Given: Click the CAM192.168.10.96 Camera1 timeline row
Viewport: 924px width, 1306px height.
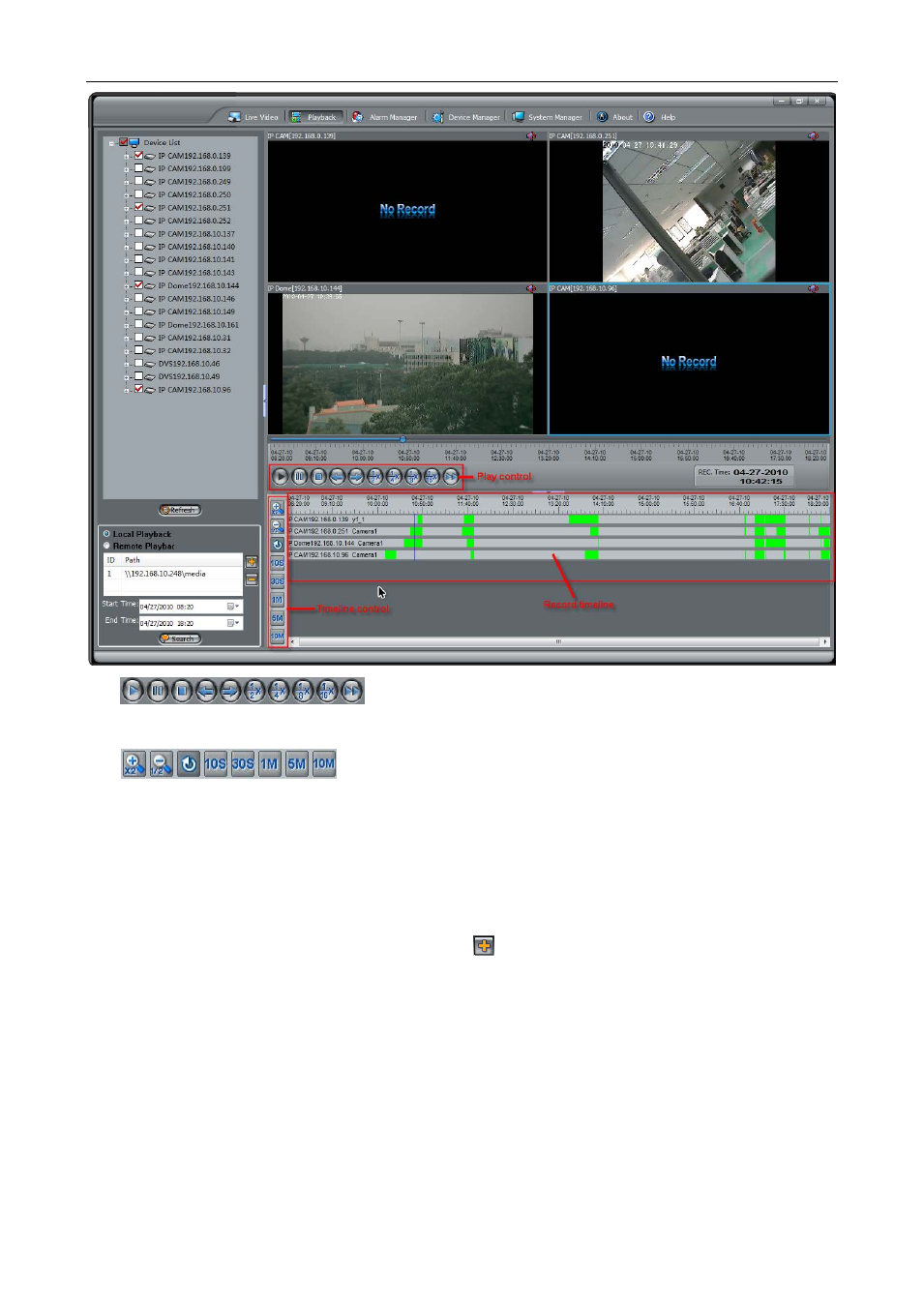Looking at the screenshot, I should tap(559, 554).
